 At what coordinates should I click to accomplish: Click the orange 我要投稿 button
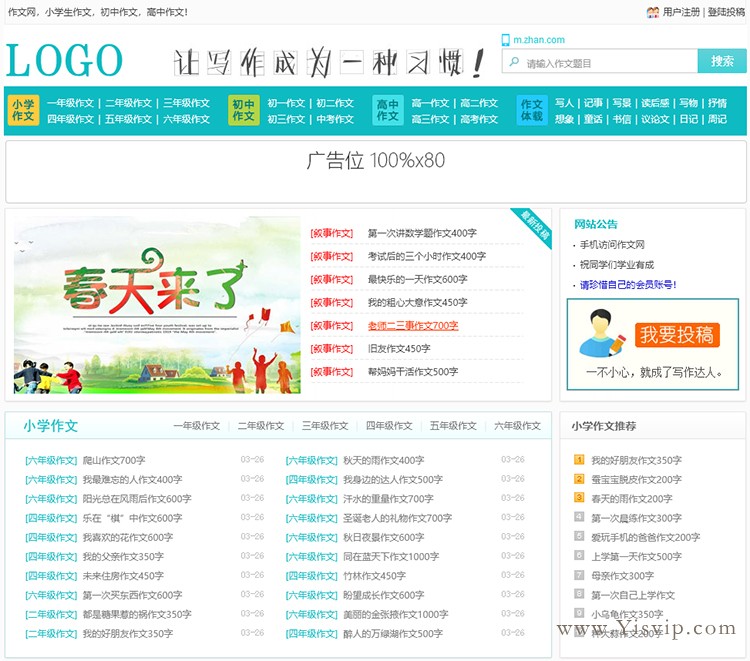tap(677, 334)
